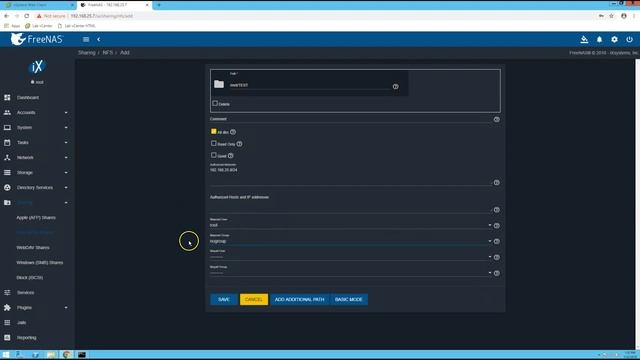Click the FreeNAS logo in the header
The width and height of the screenshot is (640, 360).
click(x=37, y=39)
